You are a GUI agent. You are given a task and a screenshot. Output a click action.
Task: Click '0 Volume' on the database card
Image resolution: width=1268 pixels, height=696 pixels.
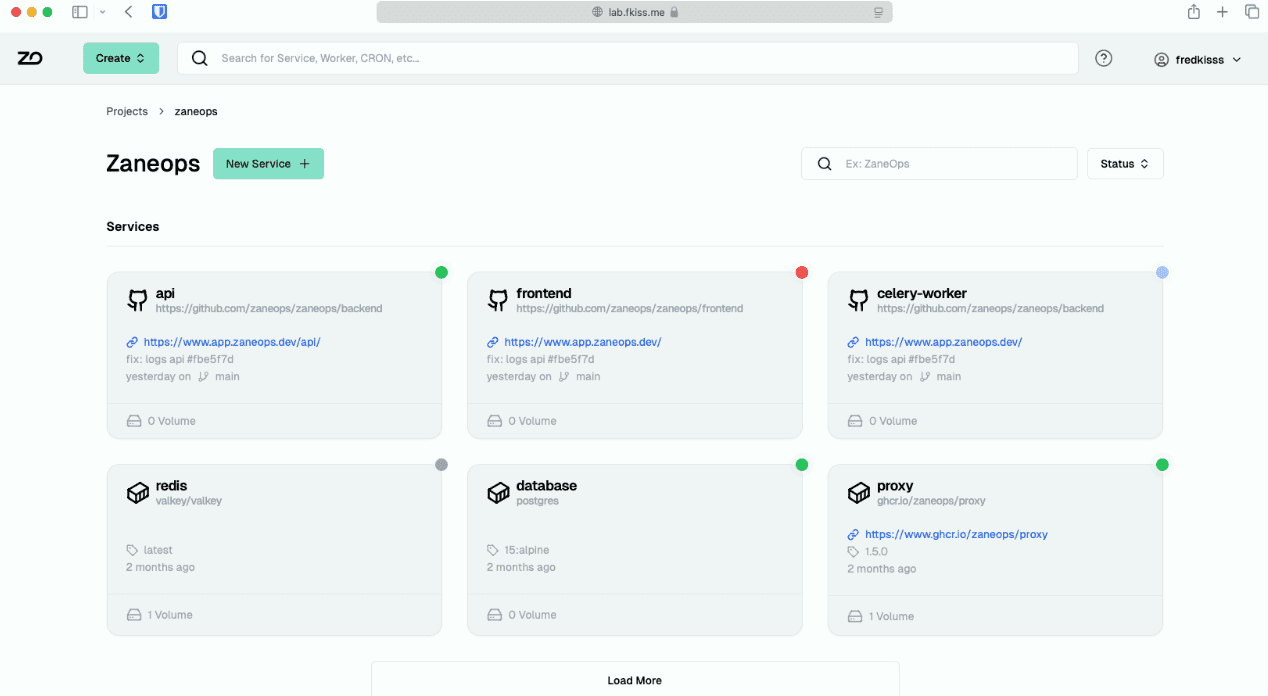click(532, 615)
